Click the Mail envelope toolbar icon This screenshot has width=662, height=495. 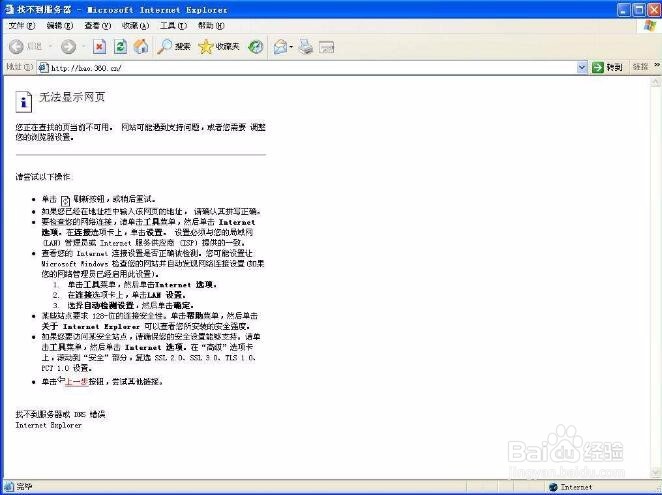point(280,47)
